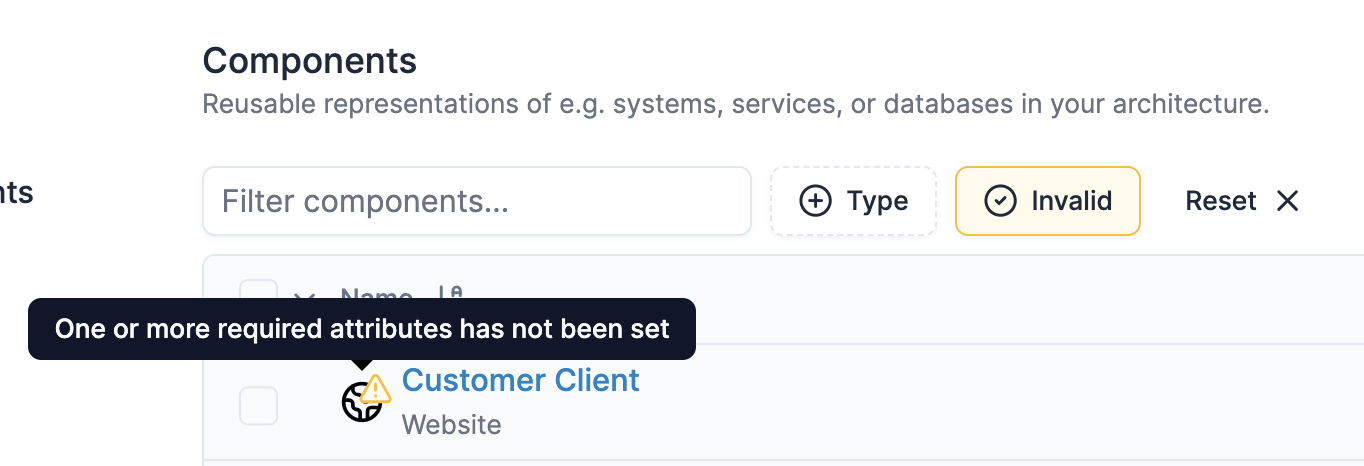
Task: Click the Website type label
Action: tap(452, 424)
